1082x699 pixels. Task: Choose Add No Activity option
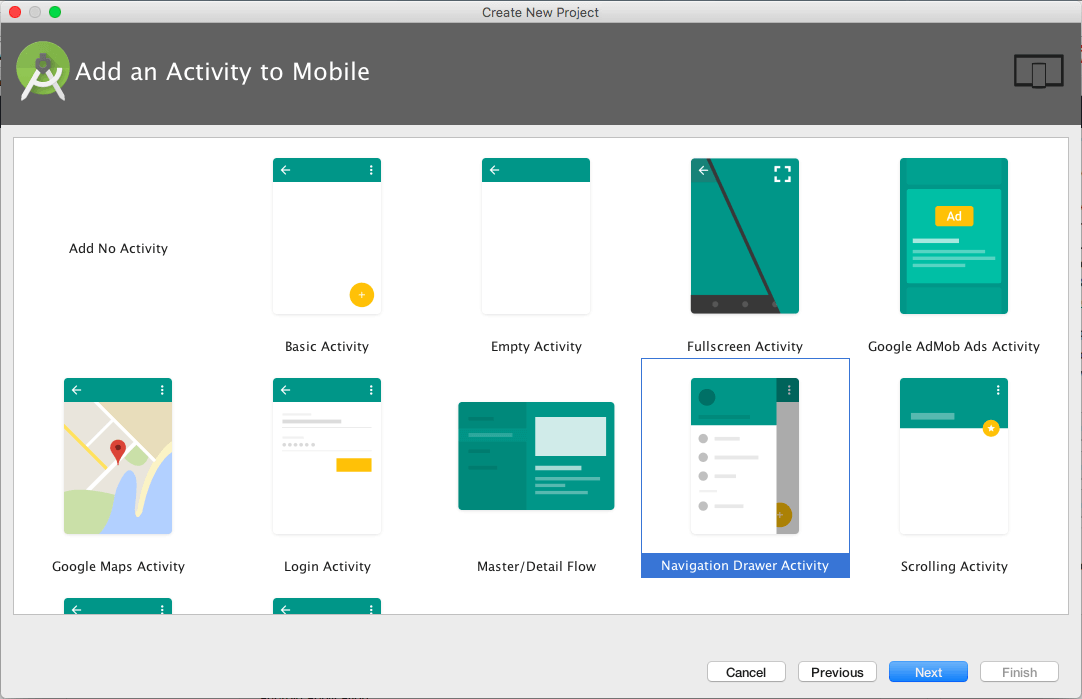[x=118, y=248]
